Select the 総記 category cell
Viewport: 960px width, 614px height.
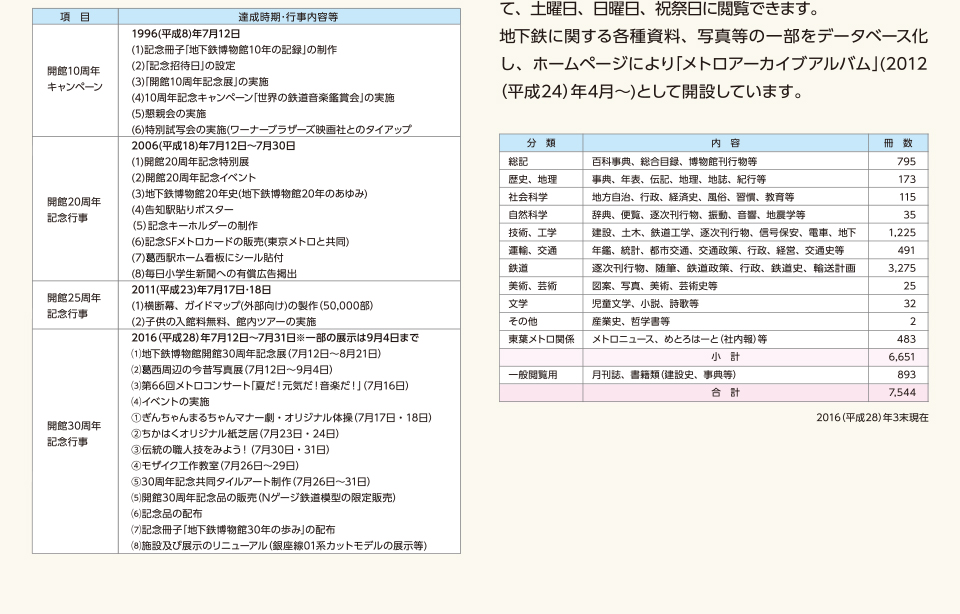[519, 161]
